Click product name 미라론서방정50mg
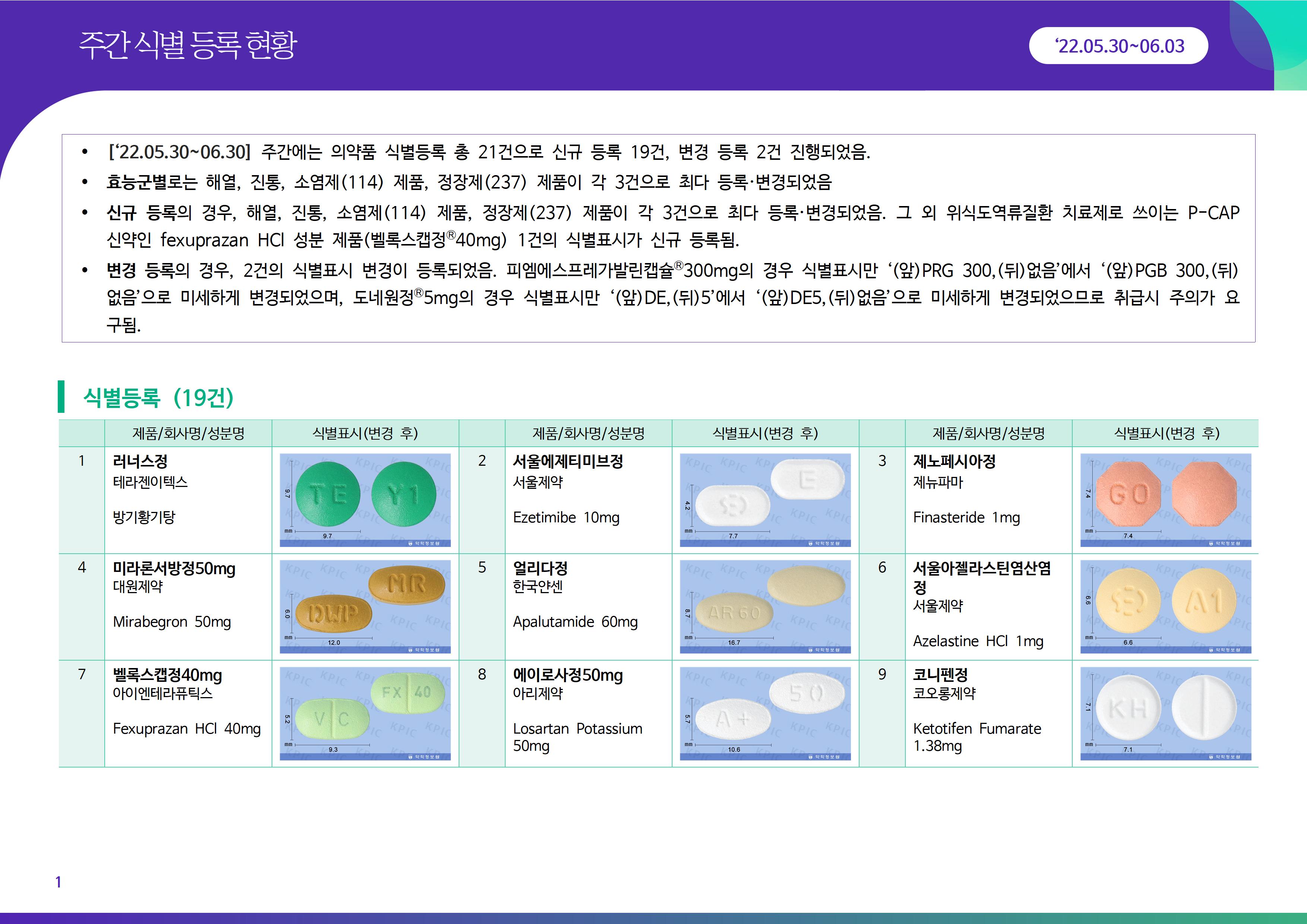Viewport: 1307px width, 924px height. 174,568
